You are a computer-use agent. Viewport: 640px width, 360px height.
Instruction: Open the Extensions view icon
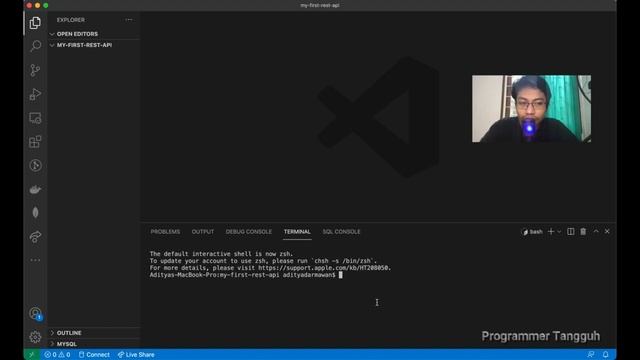click(35, 142)
